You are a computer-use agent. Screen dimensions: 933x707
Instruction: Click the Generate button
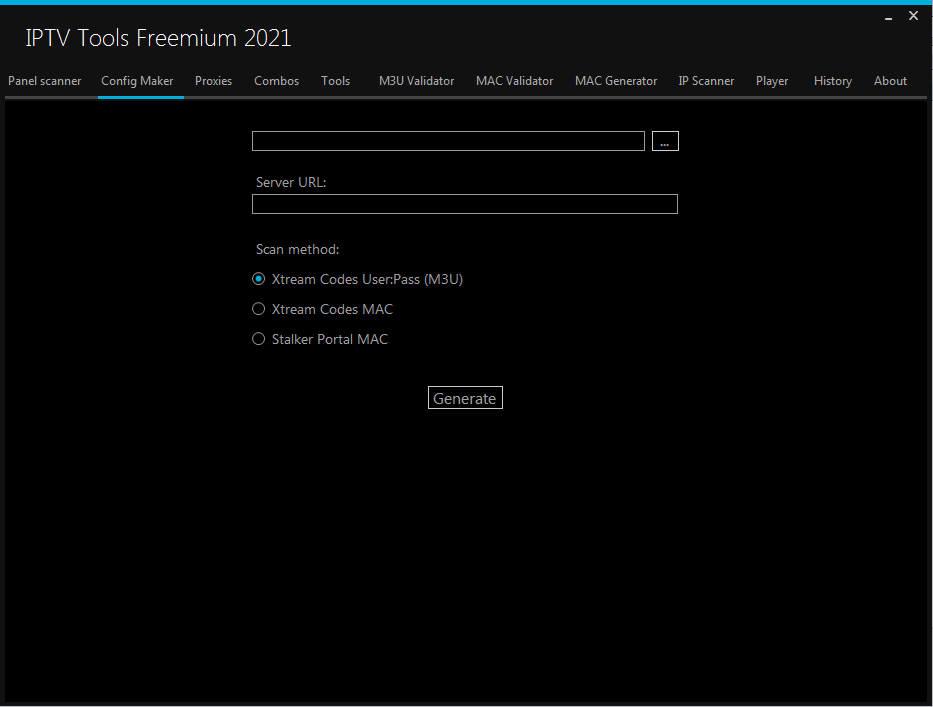[465, 398]
